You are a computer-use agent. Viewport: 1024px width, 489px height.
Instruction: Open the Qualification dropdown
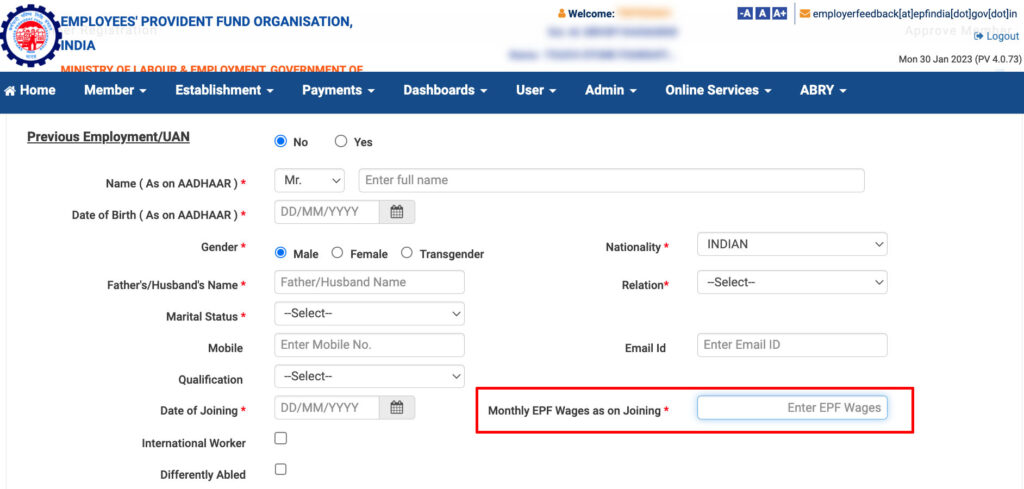pyautogui.click(x=370, y=376)
